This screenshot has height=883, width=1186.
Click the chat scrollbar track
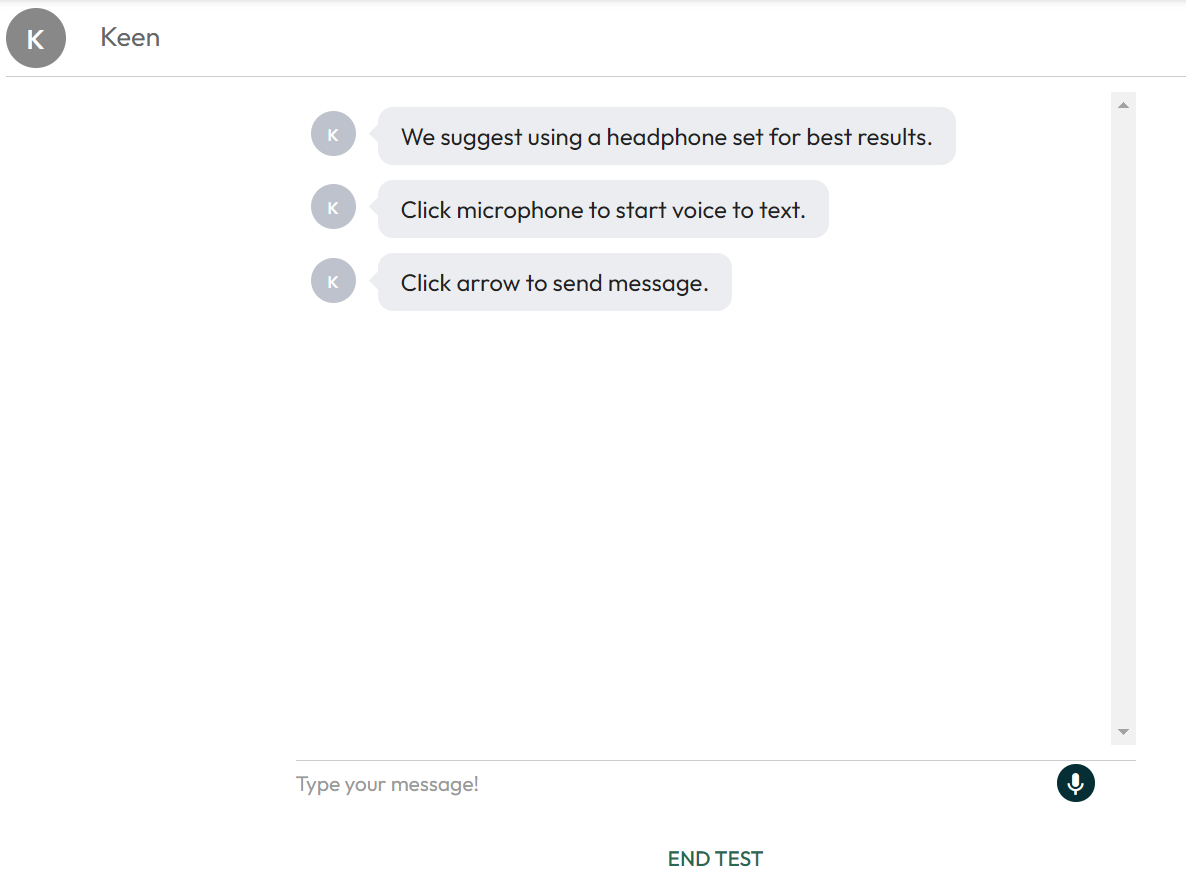click(1123, 418)
